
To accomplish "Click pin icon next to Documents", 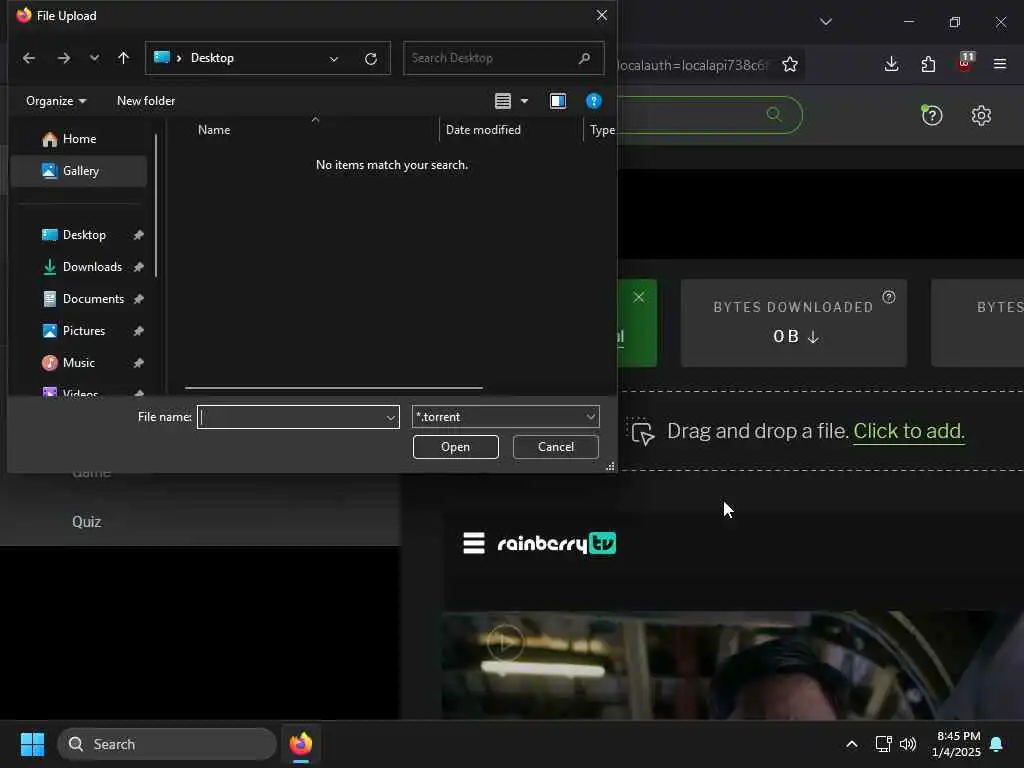I will tap(138, 299).
